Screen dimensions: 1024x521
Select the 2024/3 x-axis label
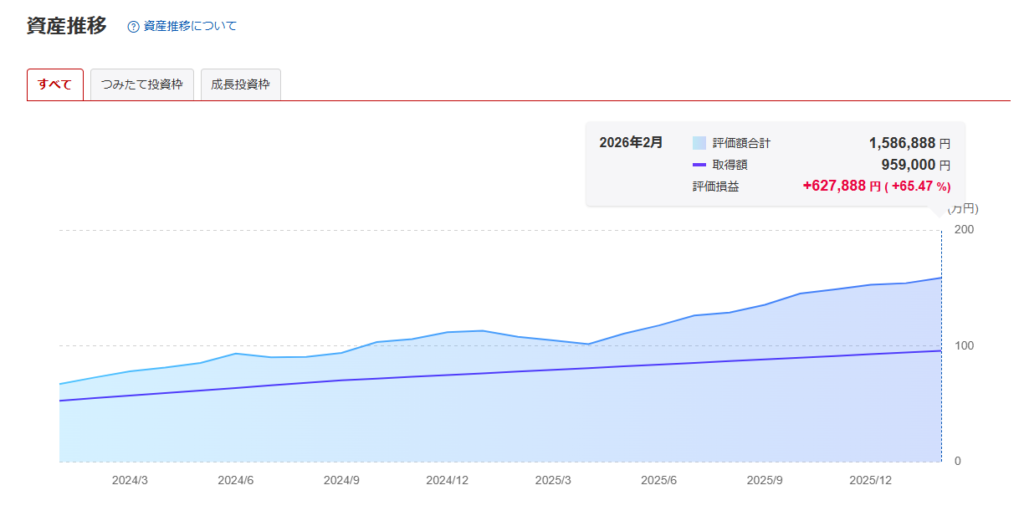pos(130,481)
